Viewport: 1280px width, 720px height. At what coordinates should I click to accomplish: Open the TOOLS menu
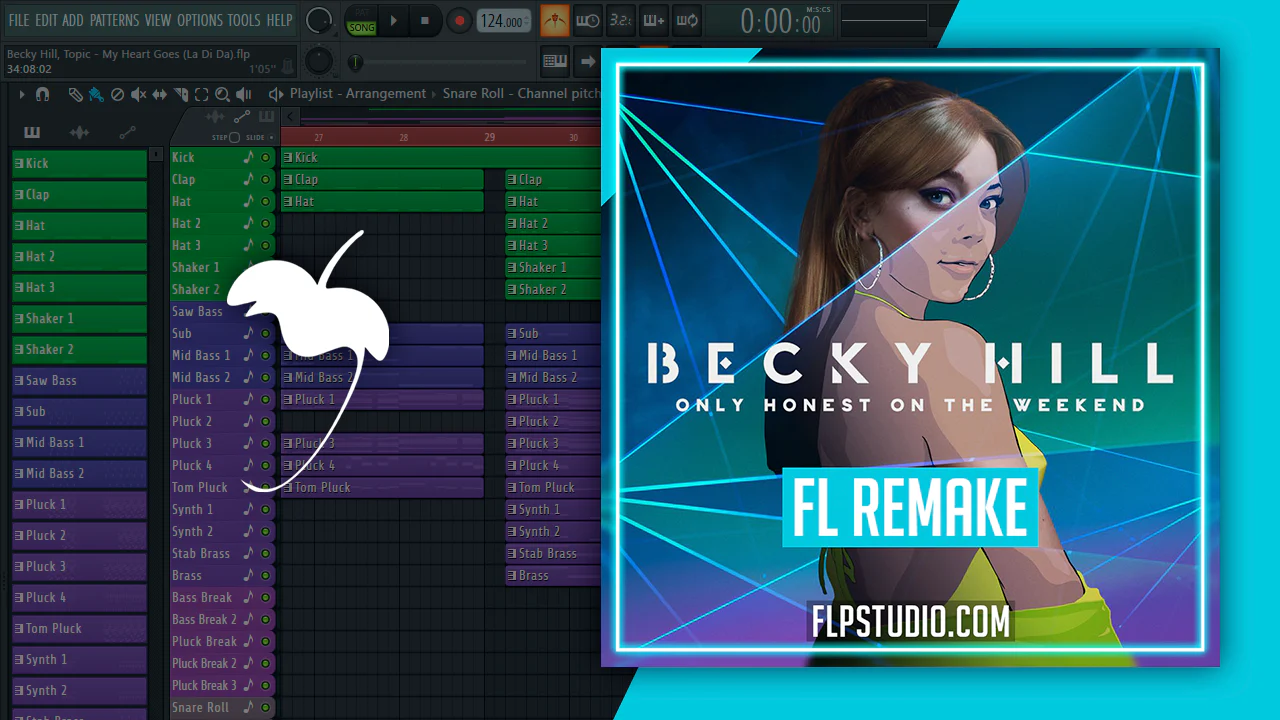coord(244,20)
